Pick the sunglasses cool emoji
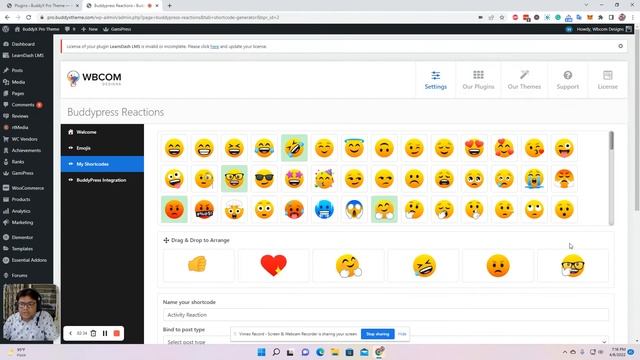The height and width of the screenshot is (360, 640). 264,179
